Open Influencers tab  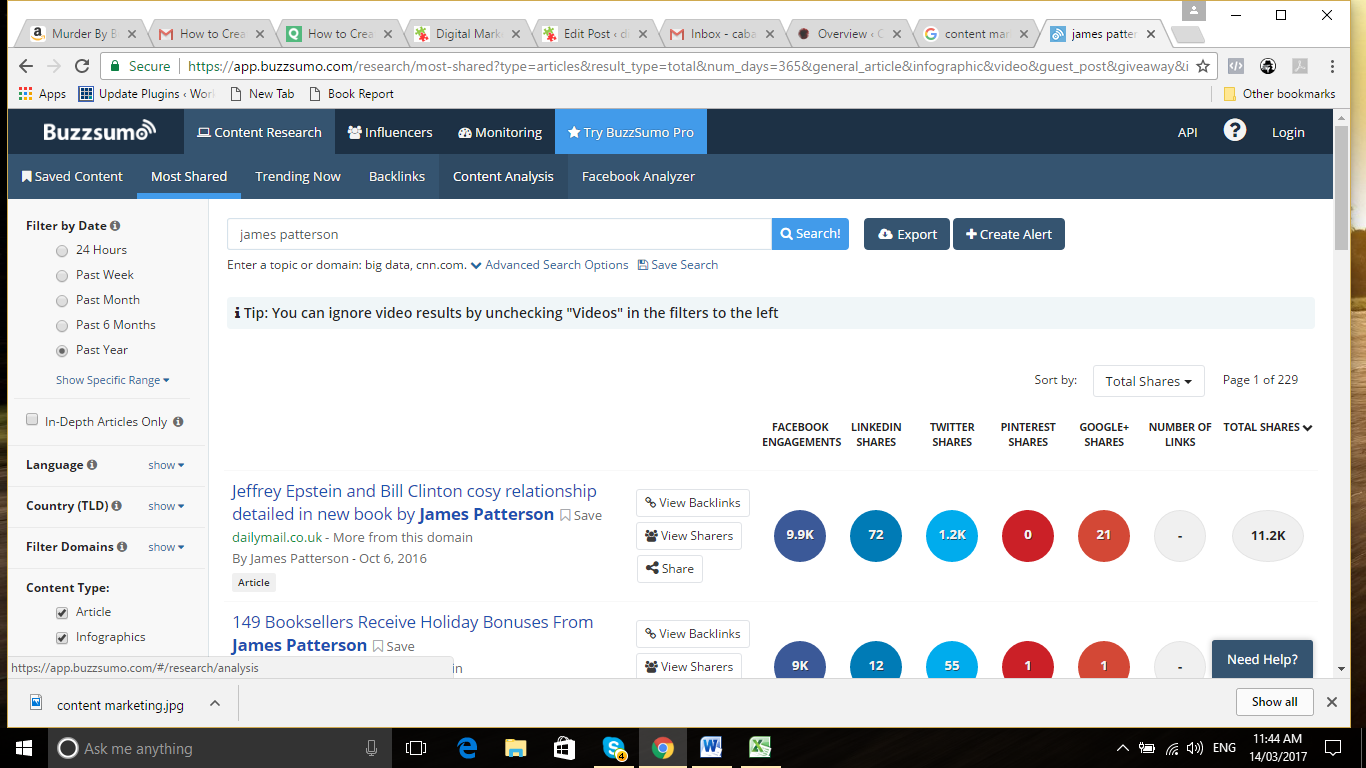click(x=390, y=132)
